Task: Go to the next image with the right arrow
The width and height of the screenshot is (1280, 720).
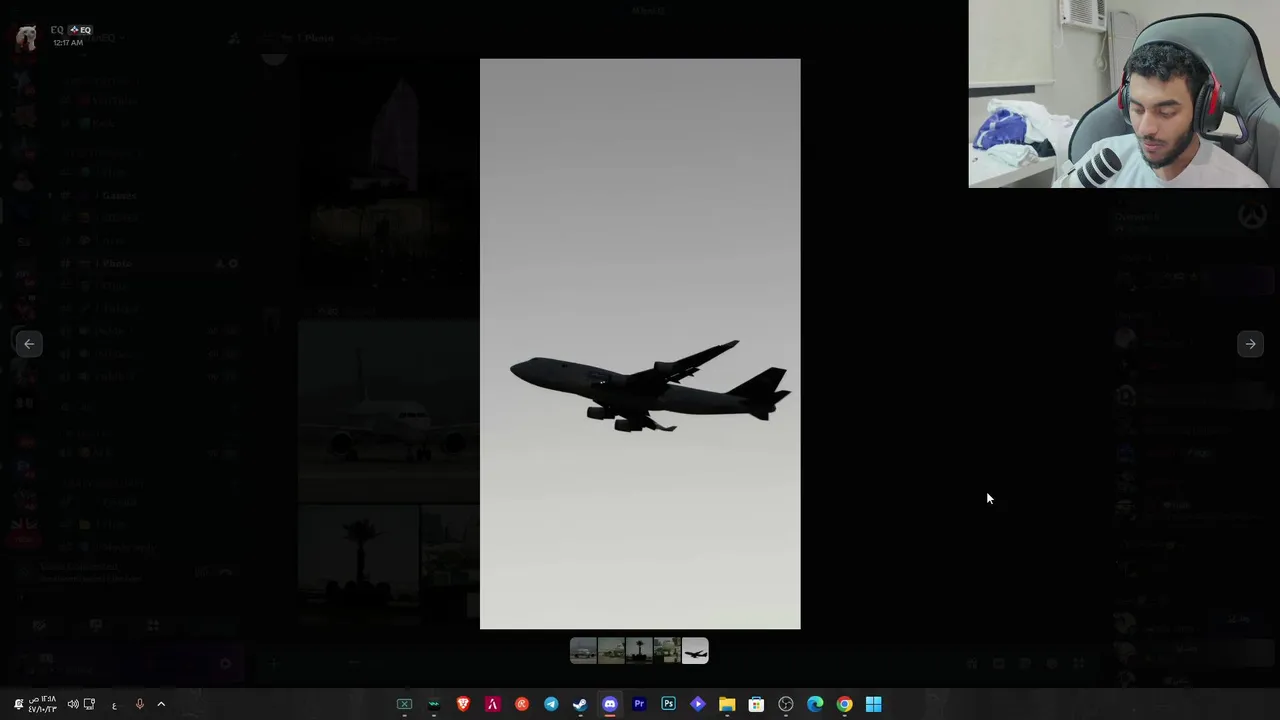Action: (x=1250, y=344)
